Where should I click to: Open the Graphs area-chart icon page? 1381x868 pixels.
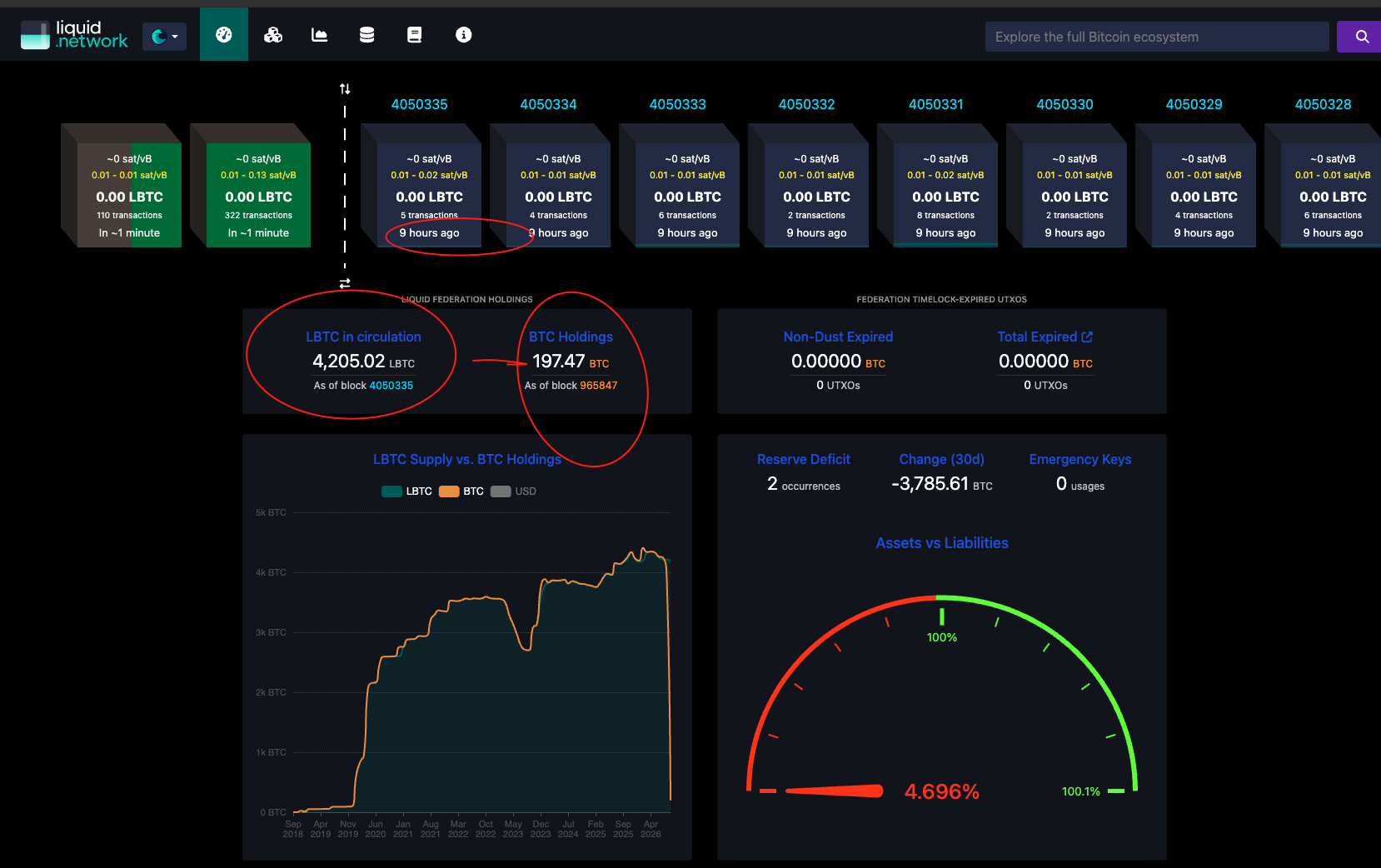click(x=320, y=35)
